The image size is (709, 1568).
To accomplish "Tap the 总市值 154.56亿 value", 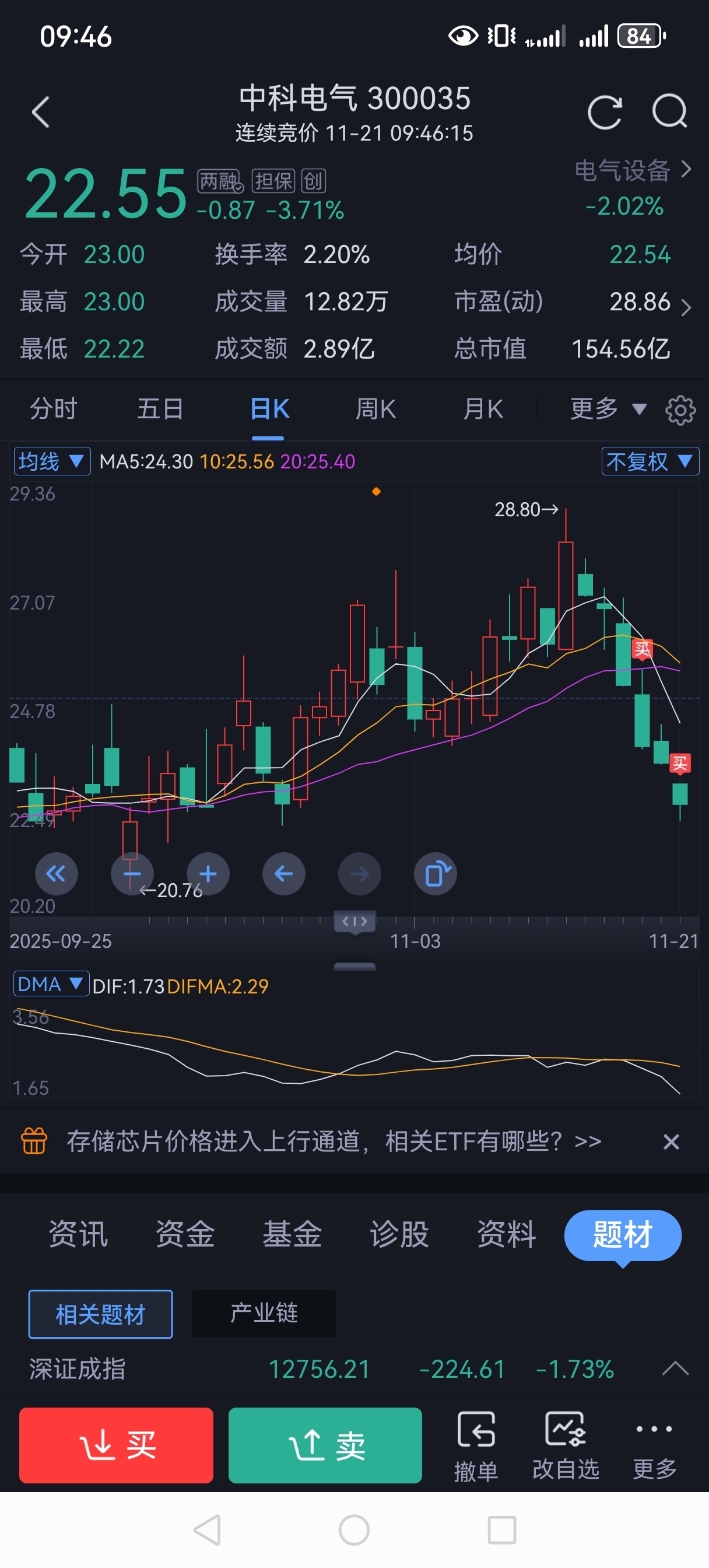I will click(x=621, y=349).
